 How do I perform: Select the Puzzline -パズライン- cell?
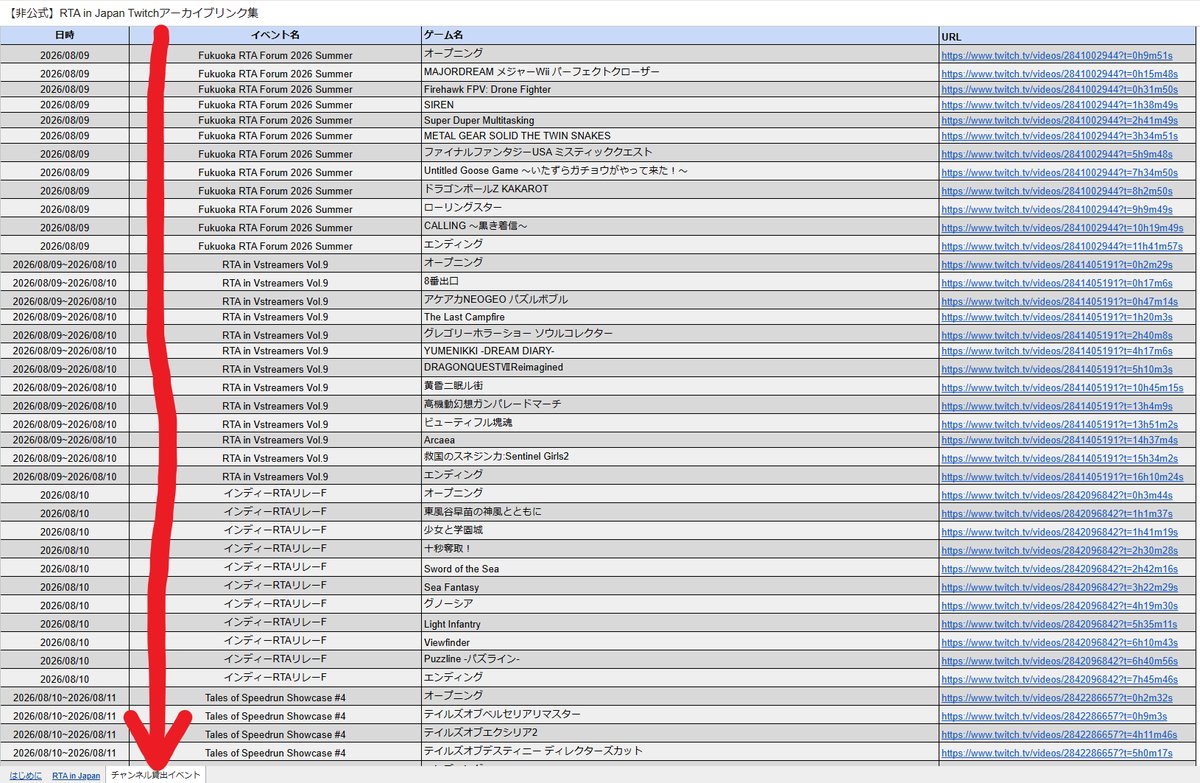[x=680, y=660]
